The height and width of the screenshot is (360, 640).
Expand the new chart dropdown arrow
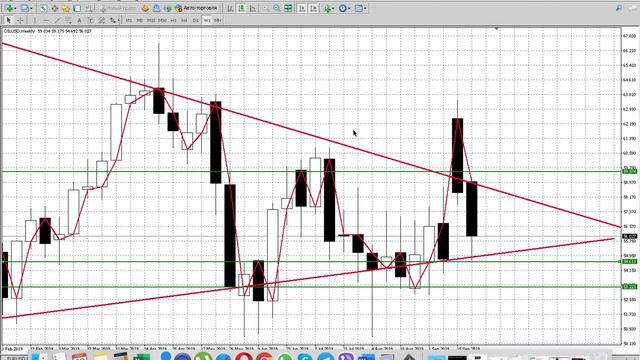(15, 8)
